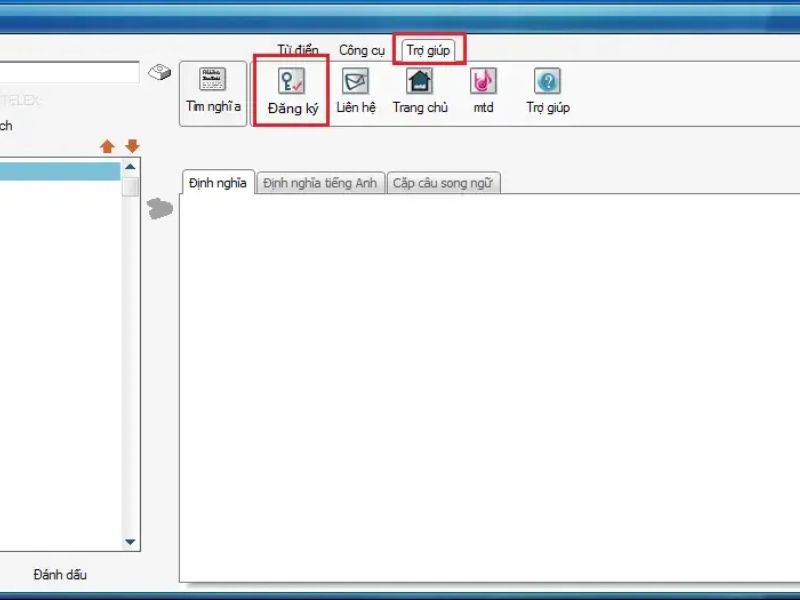Screen dimensions: 800x600
Task: Click the Đánh dấu label
Action: click(60, 574)
